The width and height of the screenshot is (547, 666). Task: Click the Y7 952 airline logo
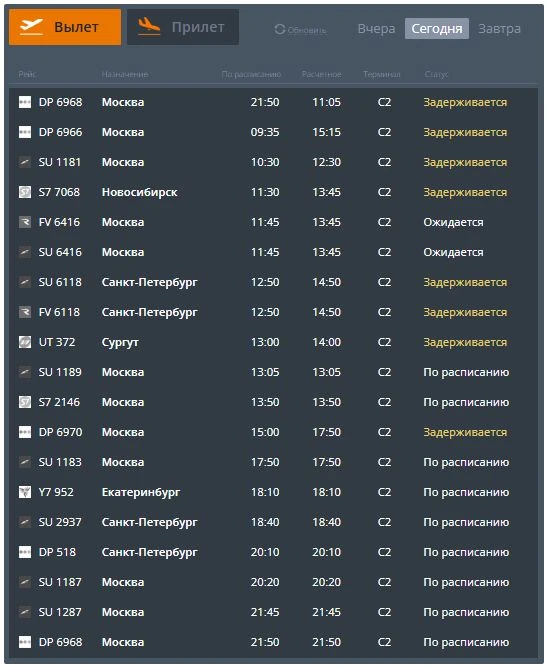tap(25, 492)
